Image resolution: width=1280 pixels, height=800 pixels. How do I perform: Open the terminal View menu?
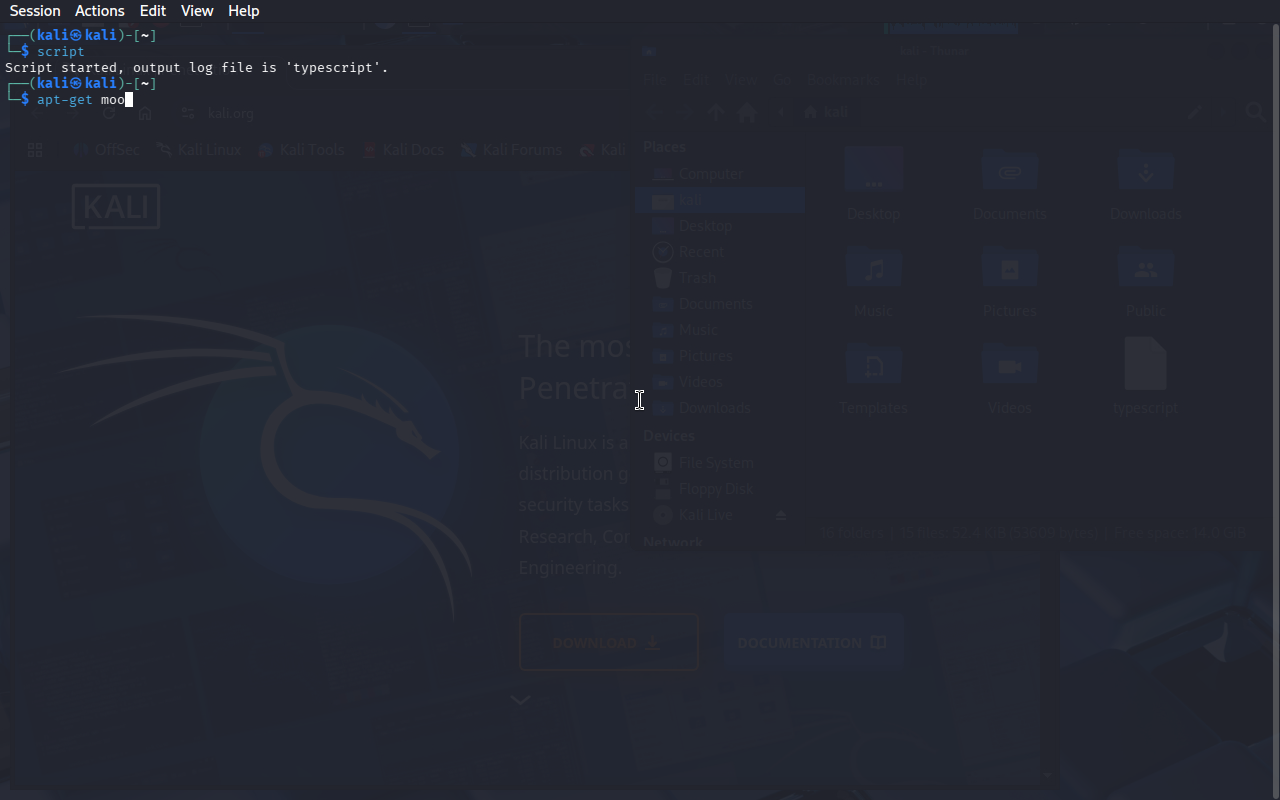pos(197,11)
